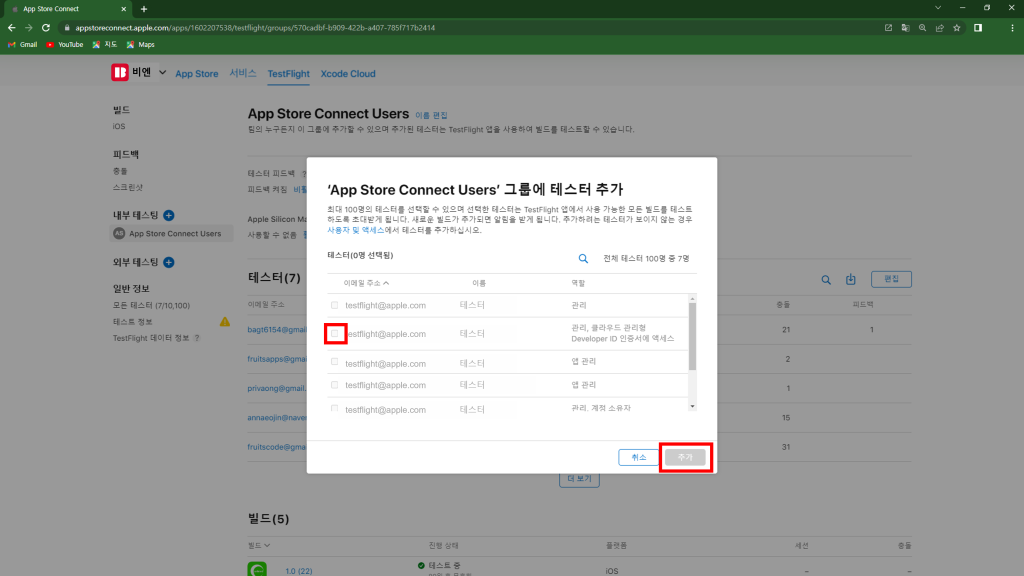This screenshot has height=576, width=1024.
Task: Click the 추가 button to add testers
Action: 685,457
